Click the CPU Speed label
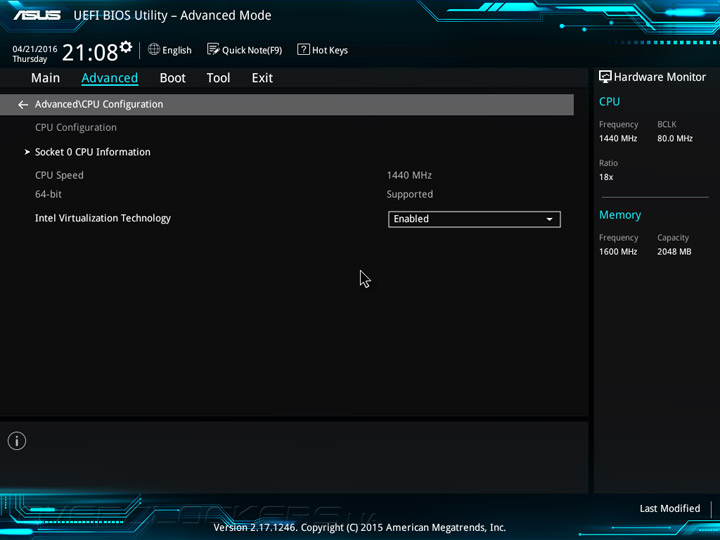The image size is (720, 540). click(x=59, y=175)
